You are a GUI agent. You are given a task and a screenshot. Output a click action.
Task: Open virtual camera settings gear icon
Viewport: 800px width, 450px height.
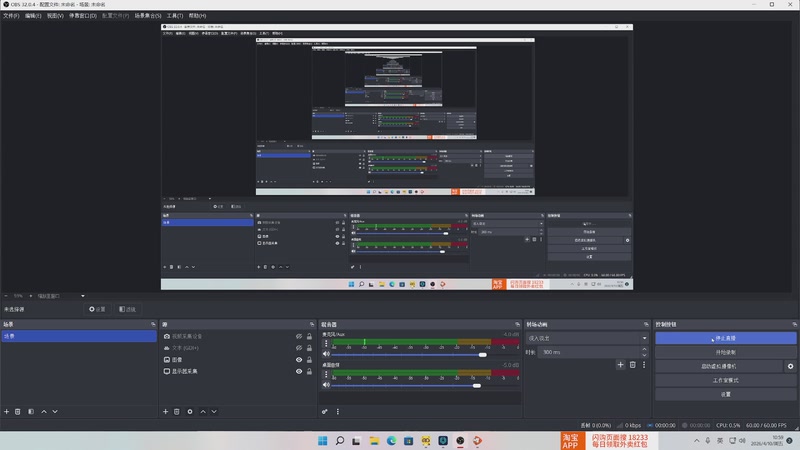click(790, 366)
